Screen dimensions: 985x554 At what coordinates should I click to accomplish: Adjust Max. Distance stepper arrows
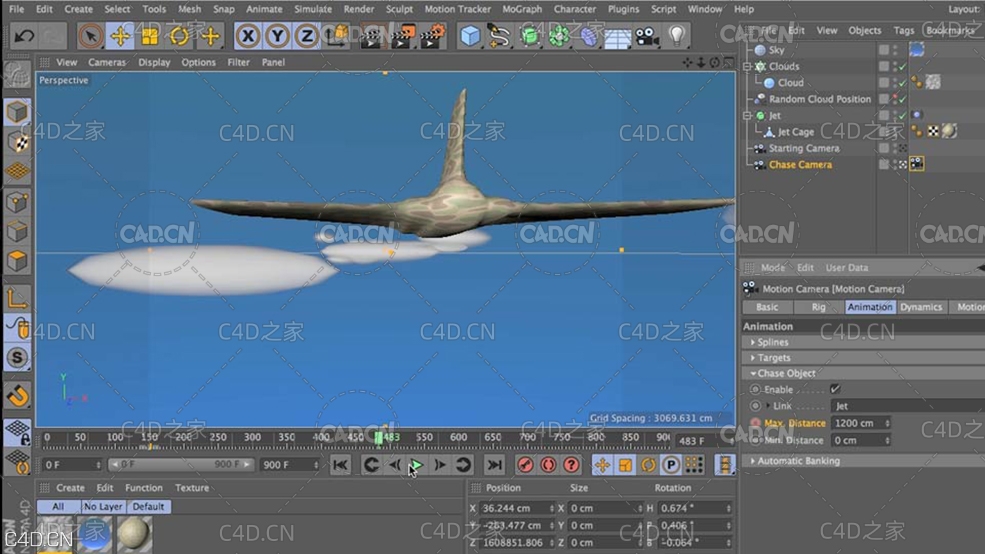(x=888, y=423)
